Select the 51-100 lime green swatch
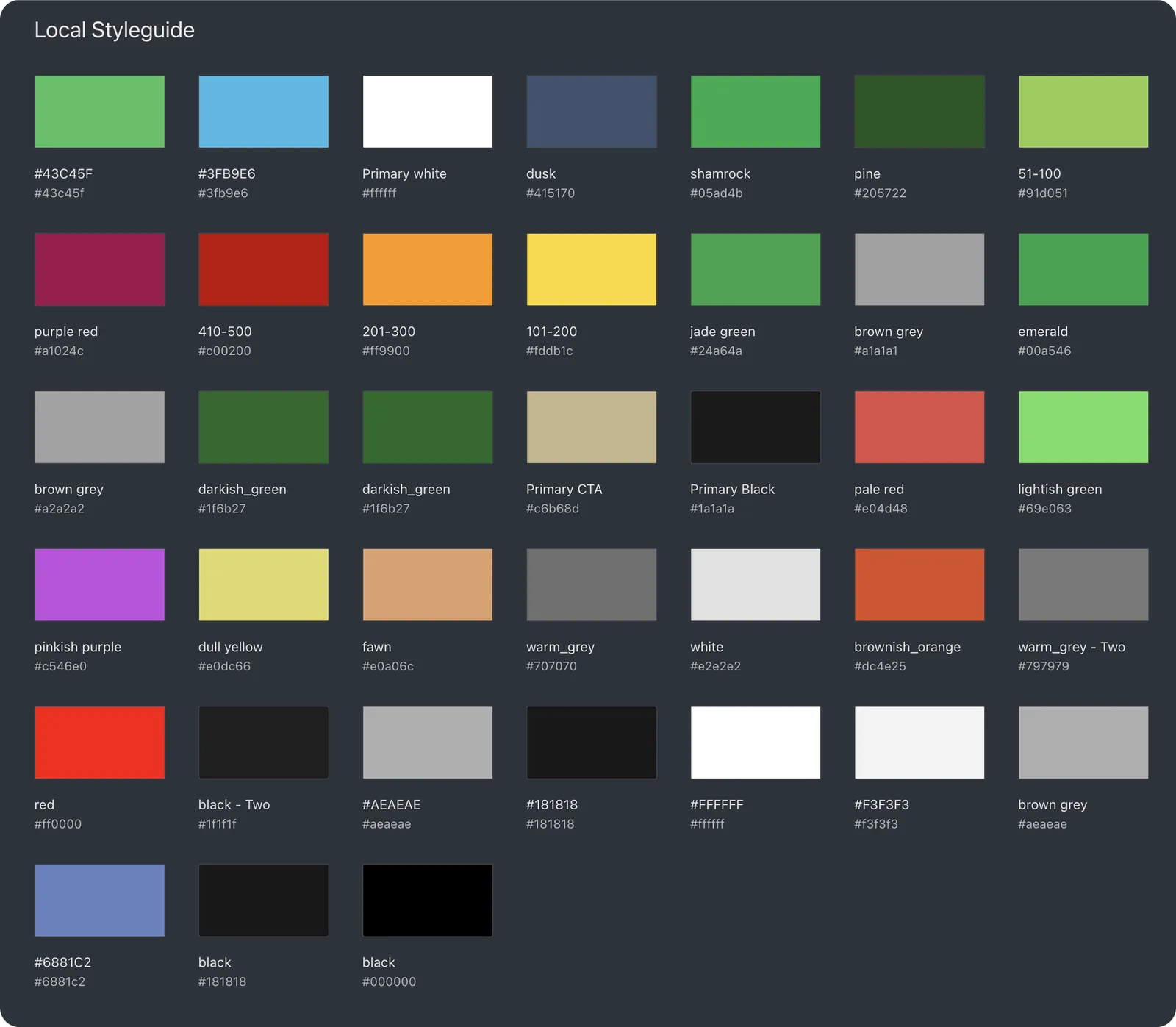The height and width of the screenshot is (1027, 1176). (1083, 112)
